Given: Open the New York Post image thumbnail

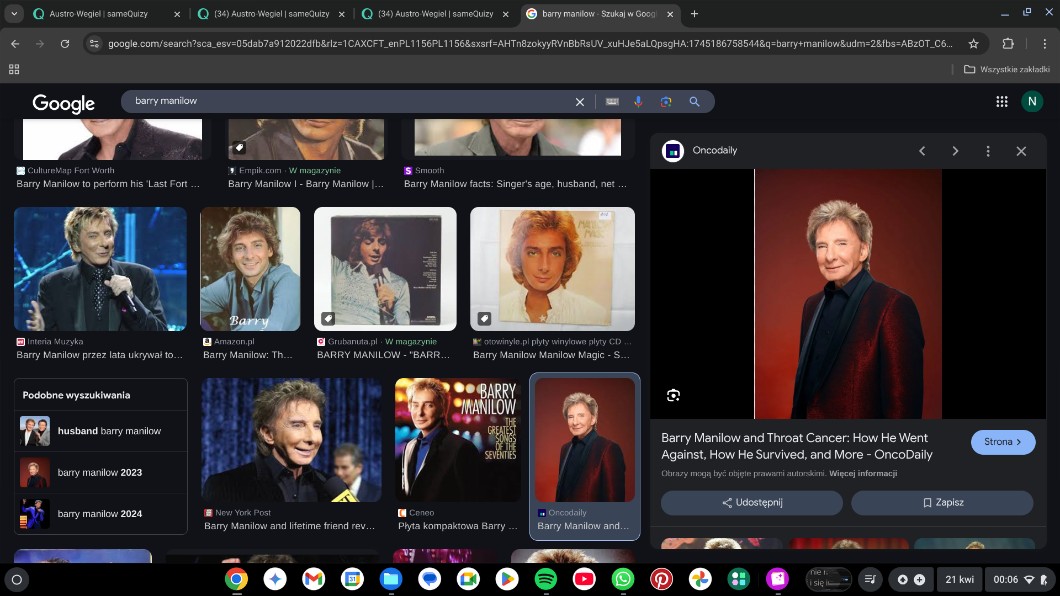Looking at the screenshot, I should [291, 440].
